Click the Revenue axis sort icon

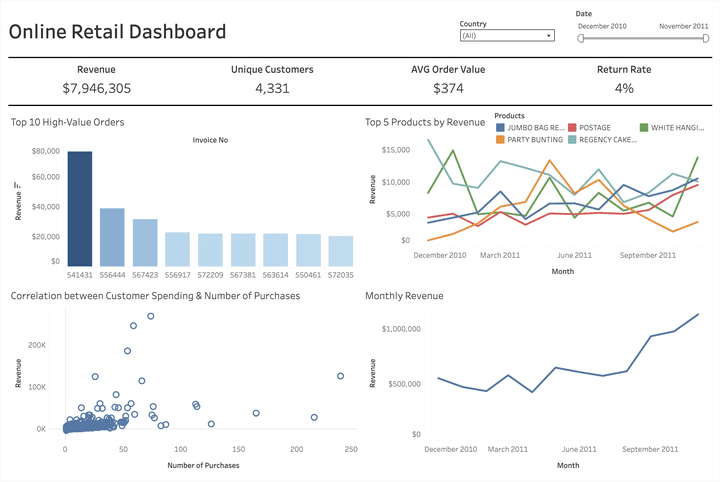tap(17, 185)
